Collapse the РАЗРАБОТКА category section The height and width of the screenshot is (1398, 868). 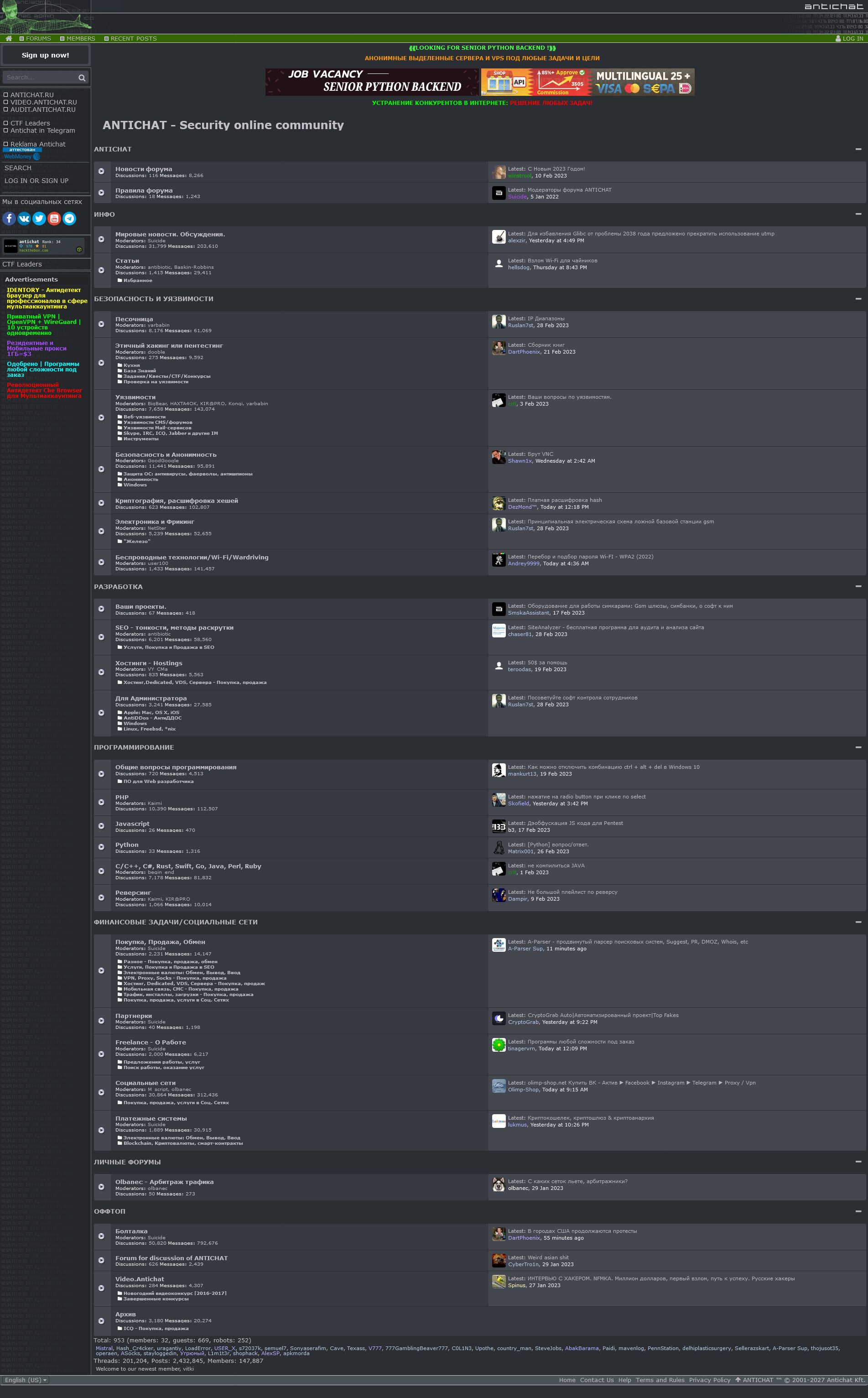858,586
